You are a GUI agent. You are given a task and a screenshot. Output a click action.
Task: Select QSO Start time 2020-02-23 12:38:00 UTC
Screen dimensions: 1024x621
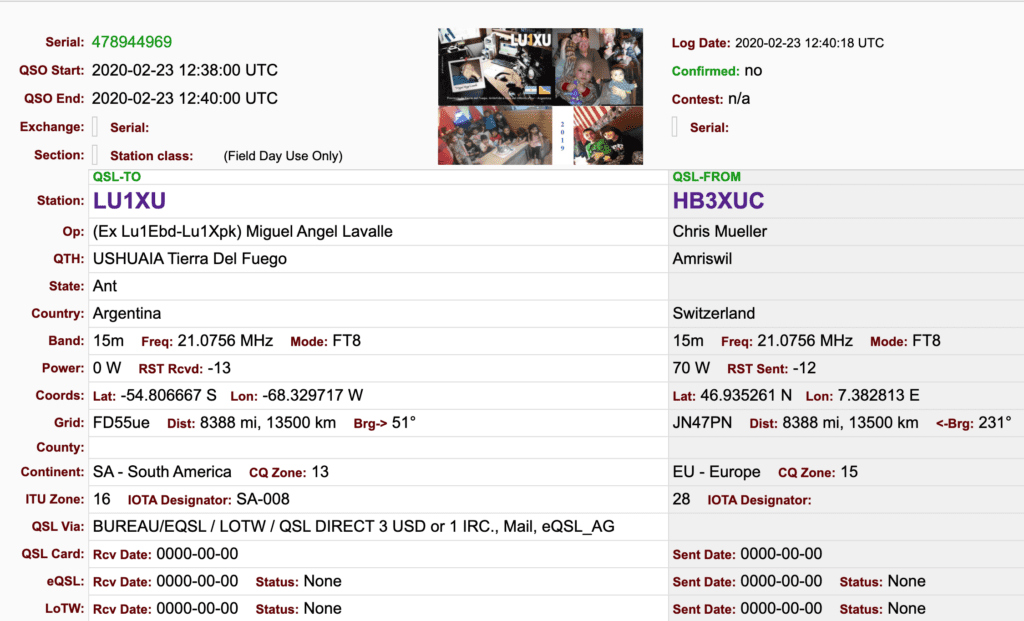(185, 70)
